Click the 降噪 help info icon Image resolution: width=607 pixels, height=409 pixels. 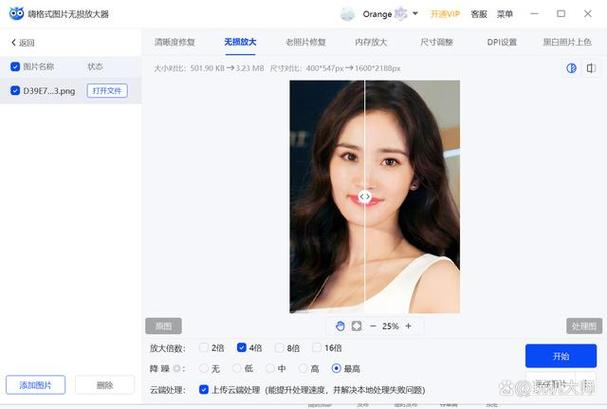(x=177, y=368)
